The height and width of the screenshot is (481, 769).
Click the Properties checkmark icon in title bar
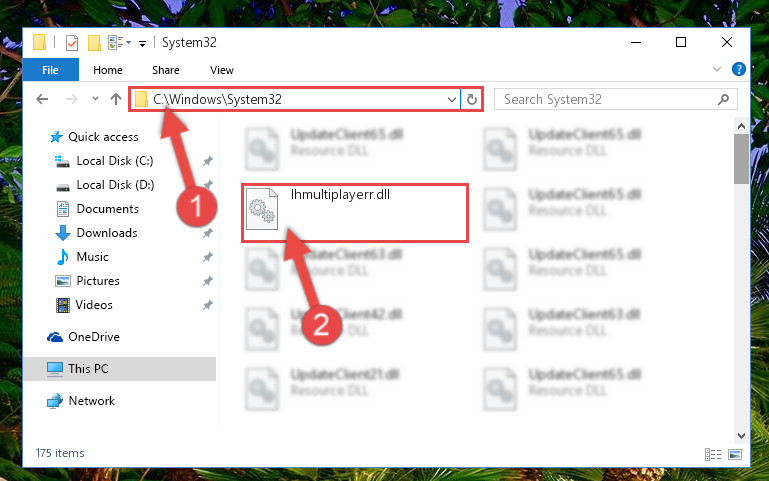click(72, 43)
